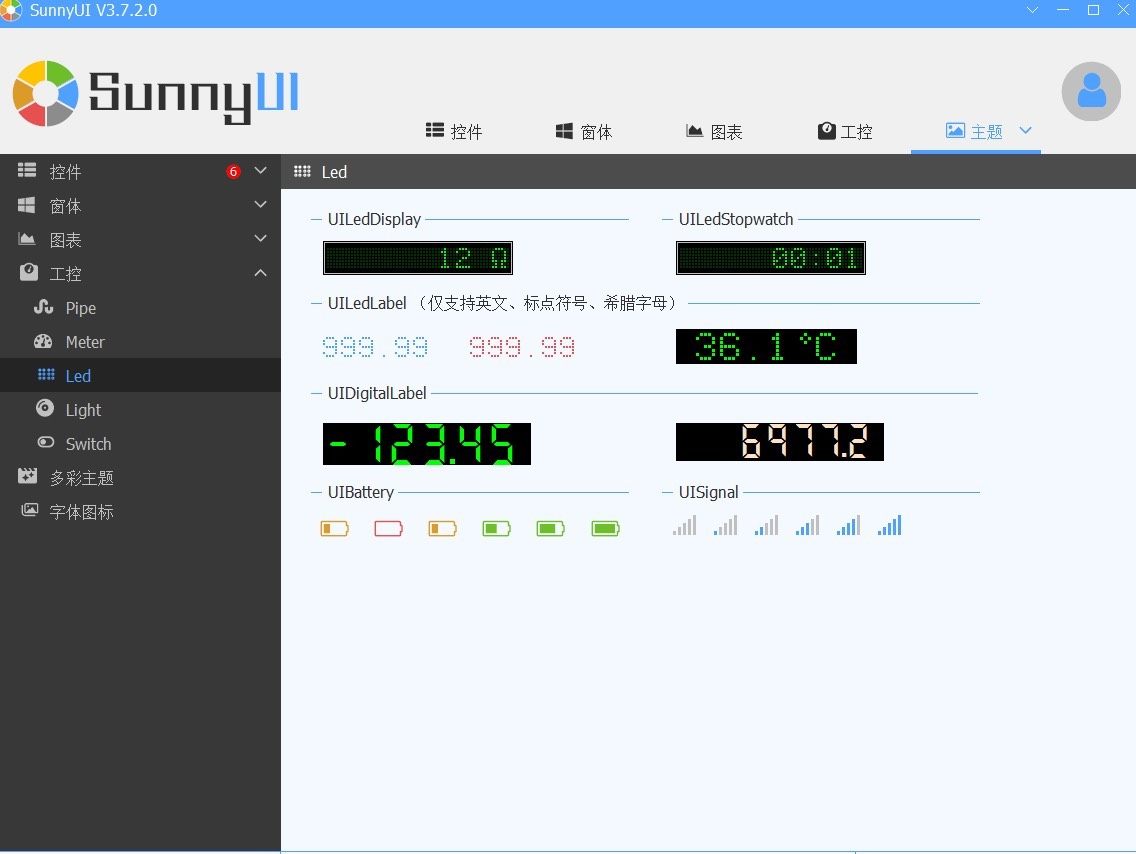1136x854 pixels.
Task: Click the weakest gray signal icon
Action: pyautogui.click(x=684, y=525)
